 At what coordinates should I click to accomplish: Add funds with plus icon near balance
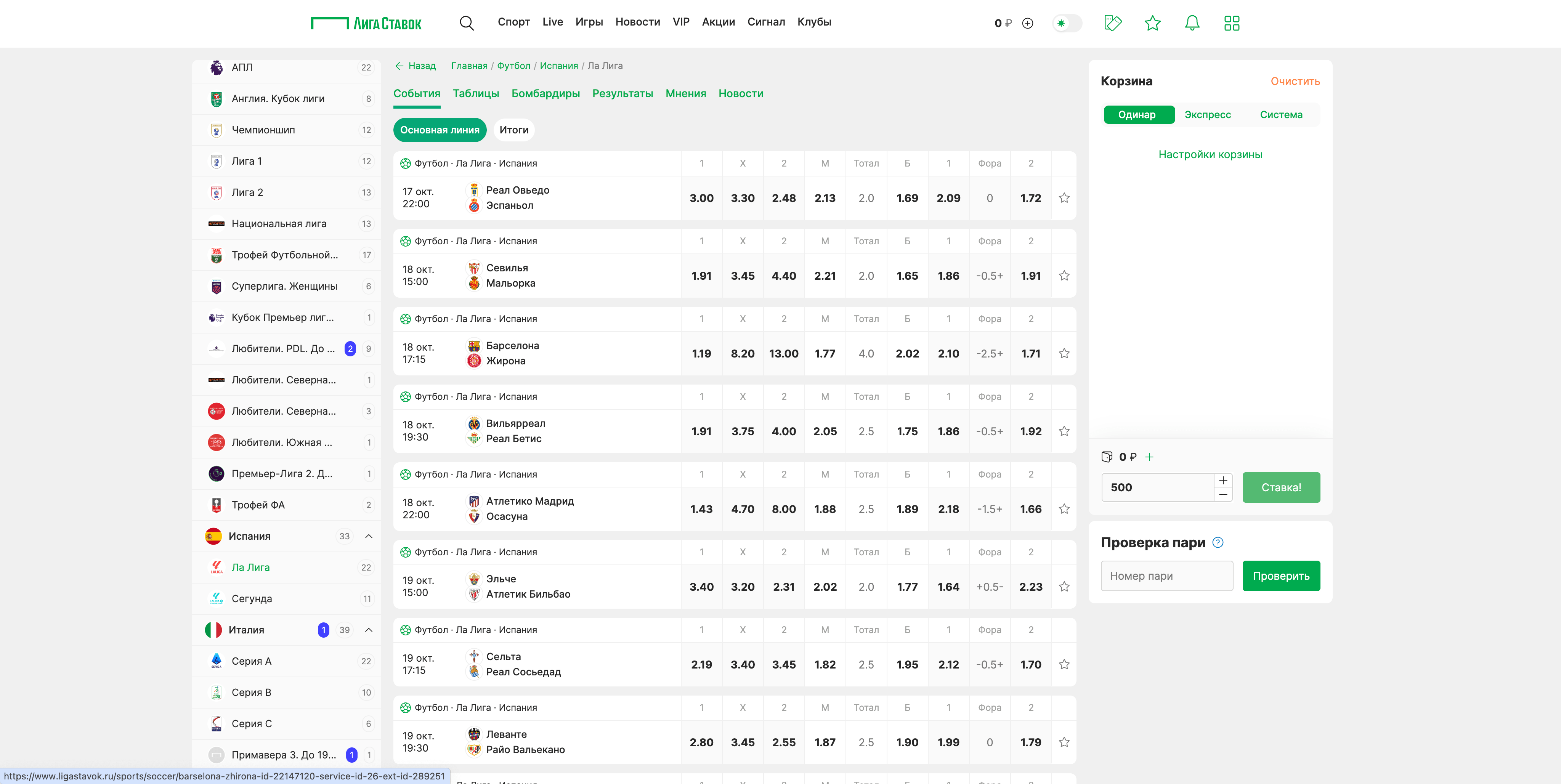1028,23
